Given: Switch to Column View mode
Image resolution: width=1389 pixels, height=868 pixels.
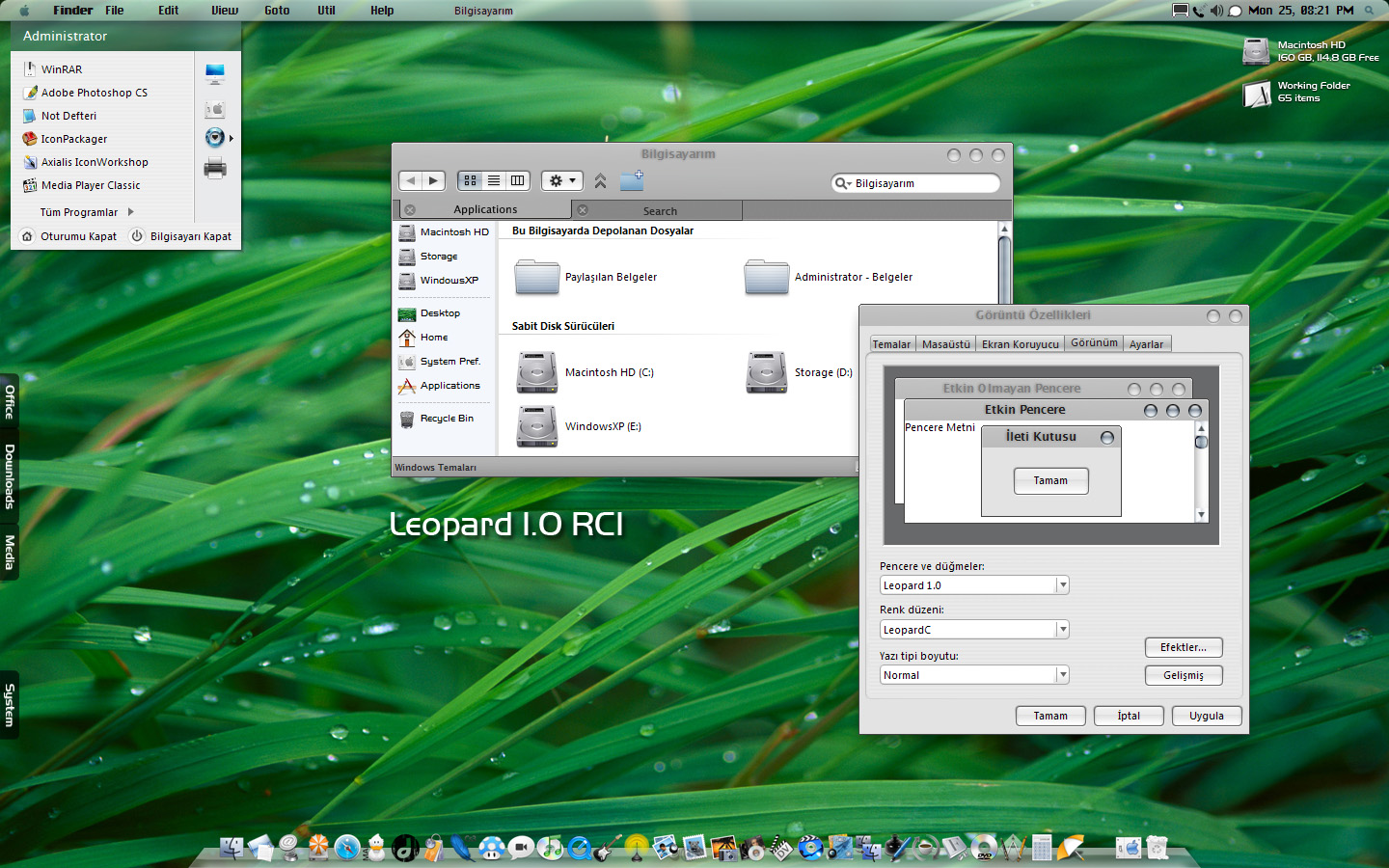Looking at the screenshot, I should click(x=517, y=180).
